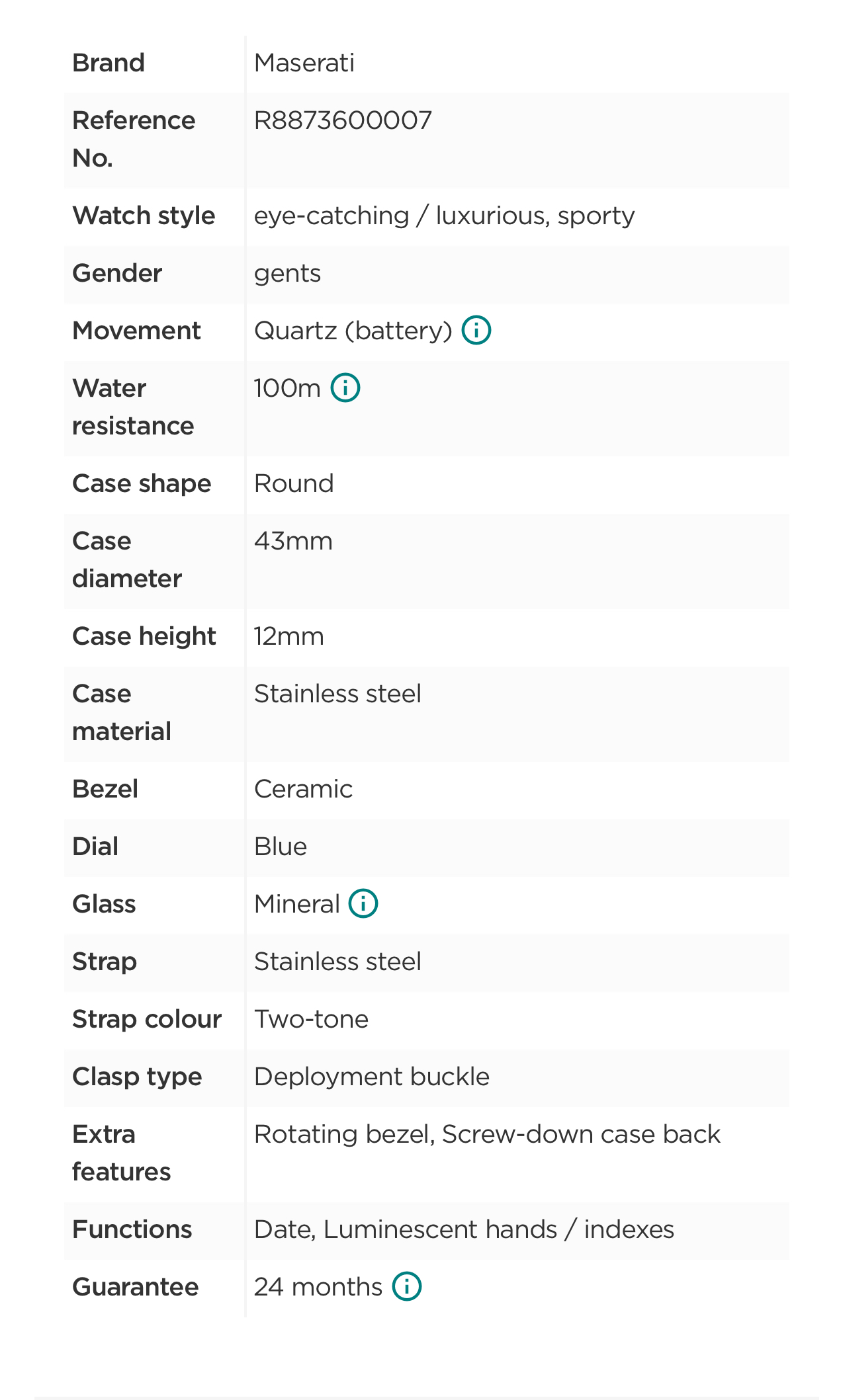The image size is (841, 1400).
Task: Click the Extra features value text
Action: click(x=487, y=1134)
